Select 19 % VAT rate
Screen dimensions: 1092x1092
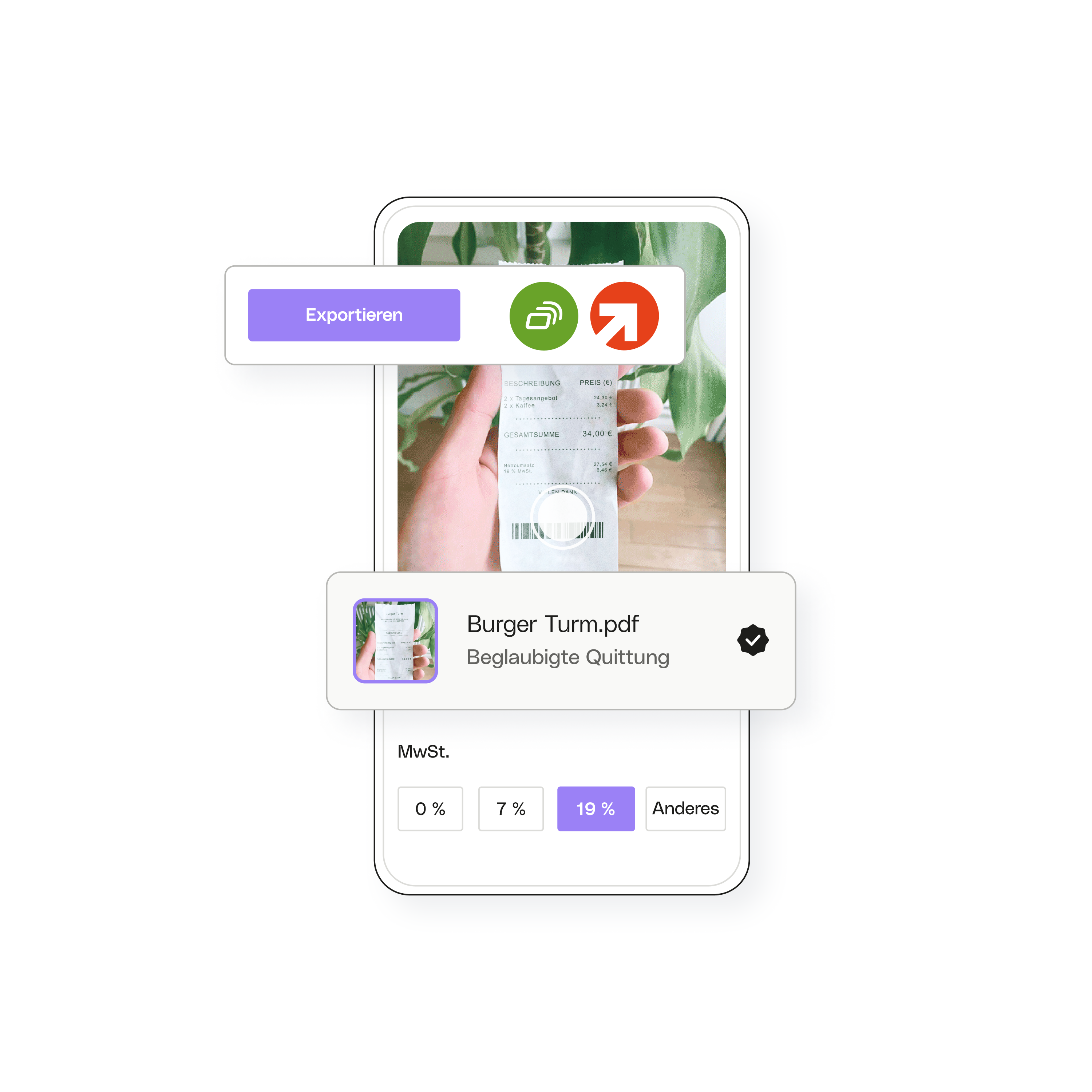click(x=596, y=809)
